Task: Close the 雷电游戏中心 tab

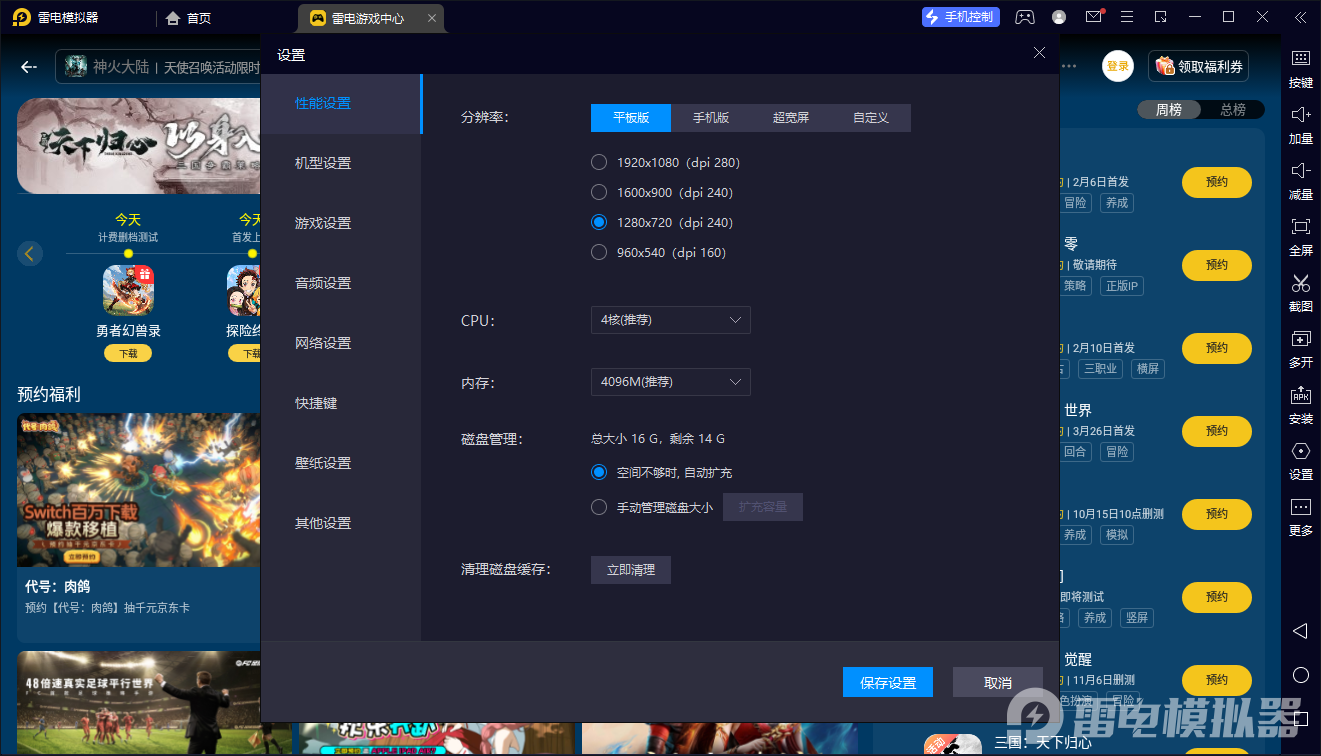Action: tap(431, 18)
